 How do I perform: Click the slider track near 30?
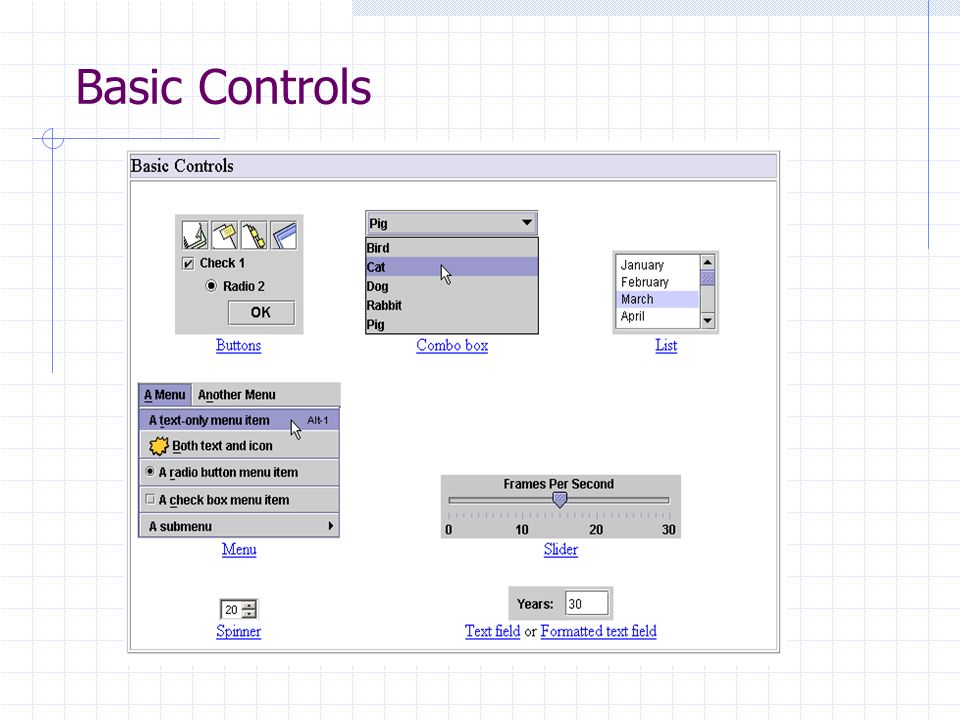[x=666, y=500]
